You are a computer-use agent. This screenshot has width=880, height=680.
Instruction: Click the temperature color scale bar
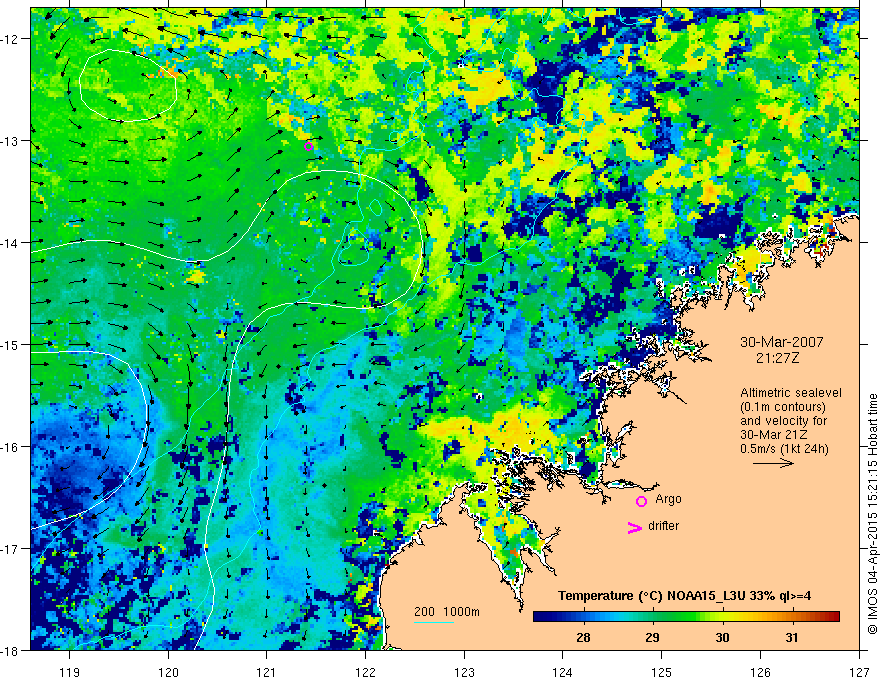[x=686, y=617]
